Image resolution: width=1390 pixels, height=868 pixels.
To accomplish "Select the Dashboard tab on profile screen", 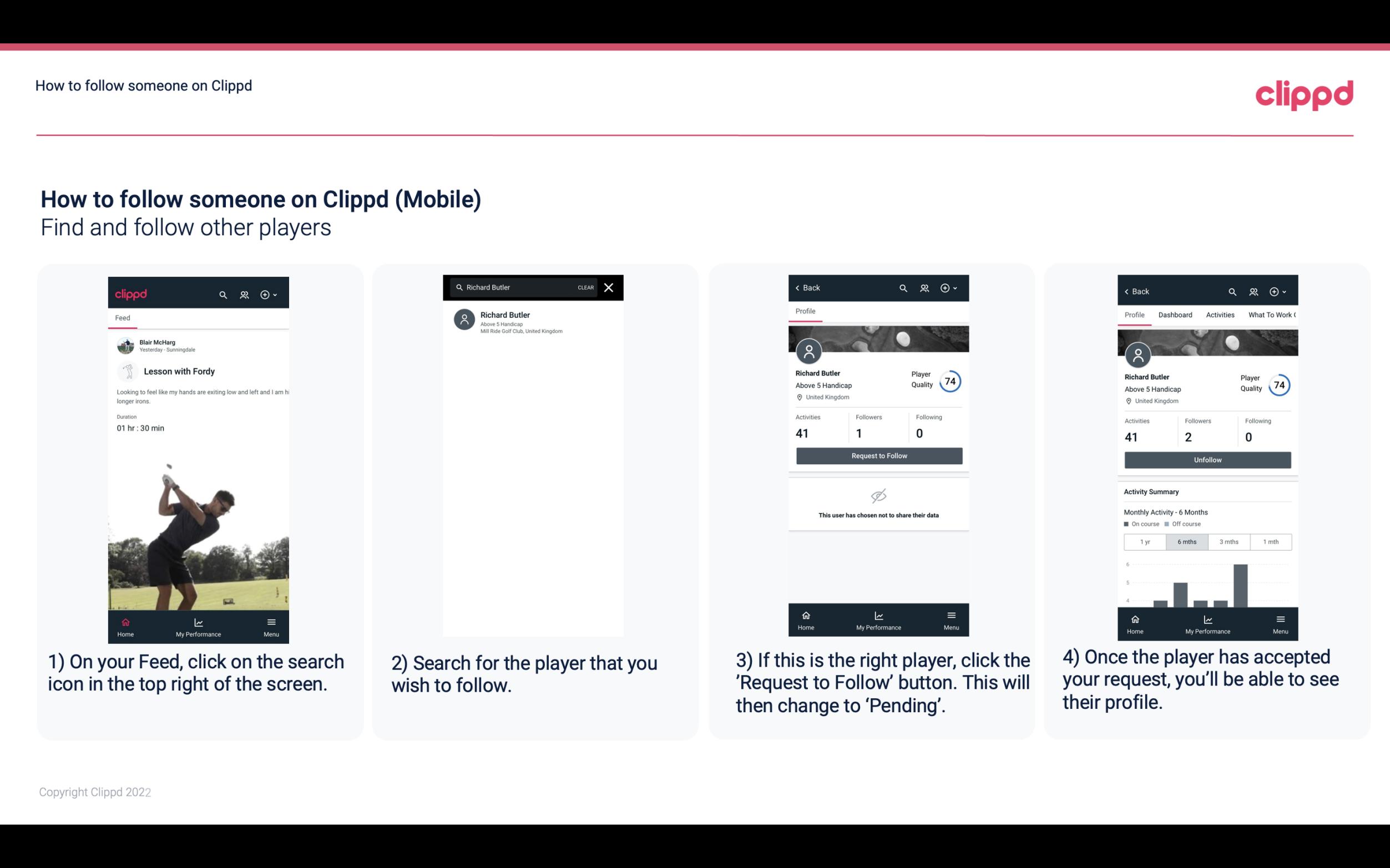I will [1176, 314].
